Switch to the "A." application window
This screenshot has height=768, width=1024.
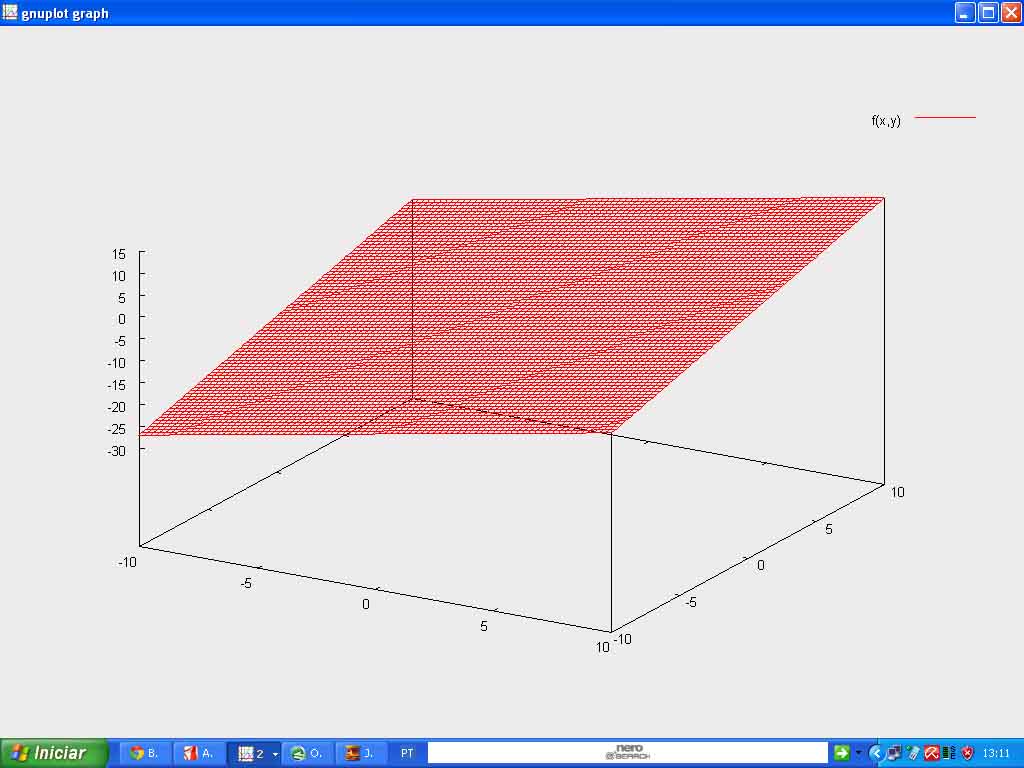pyautogui.click(x=200, y=752)
